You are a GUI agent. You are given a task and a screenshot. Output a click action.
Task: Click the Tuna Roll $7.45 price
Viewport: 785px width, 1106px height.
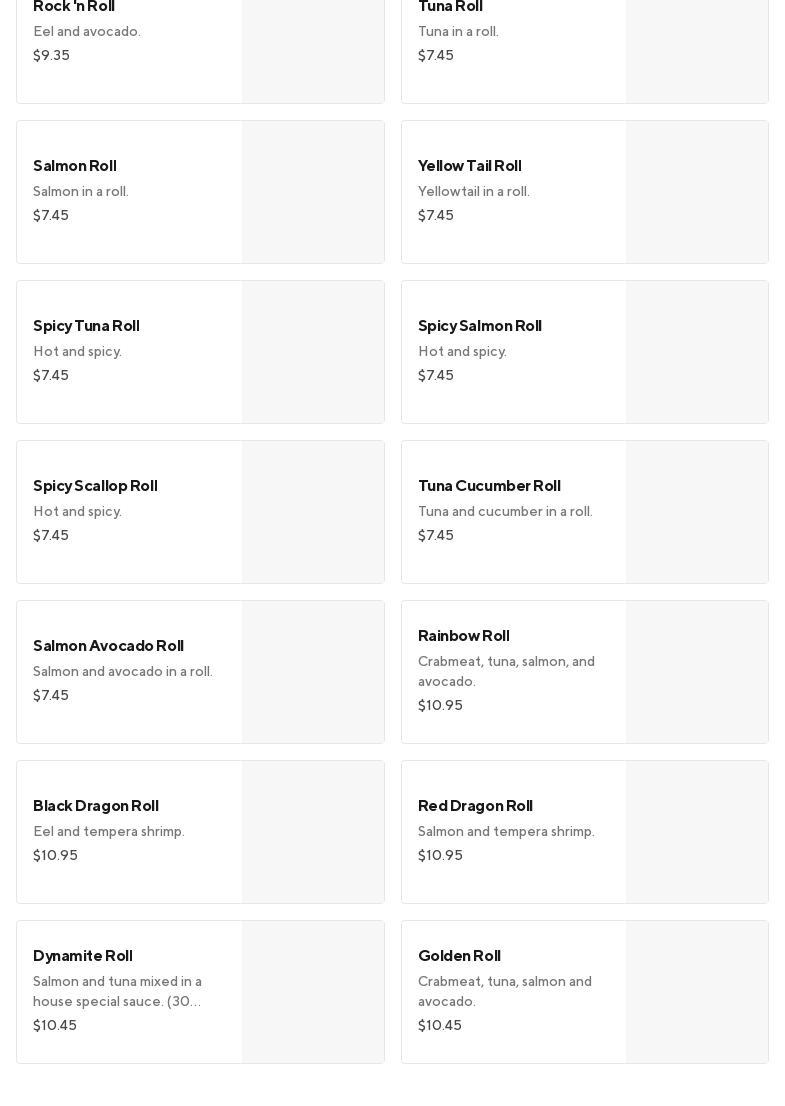pyautogui.click(x=436, y=56)
